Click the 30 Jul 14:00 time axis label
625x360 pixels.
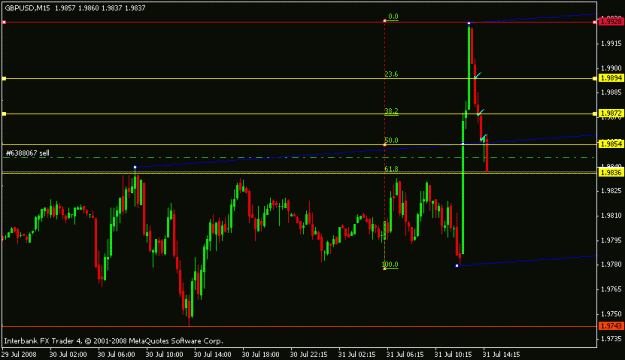(x=212, y=354)
